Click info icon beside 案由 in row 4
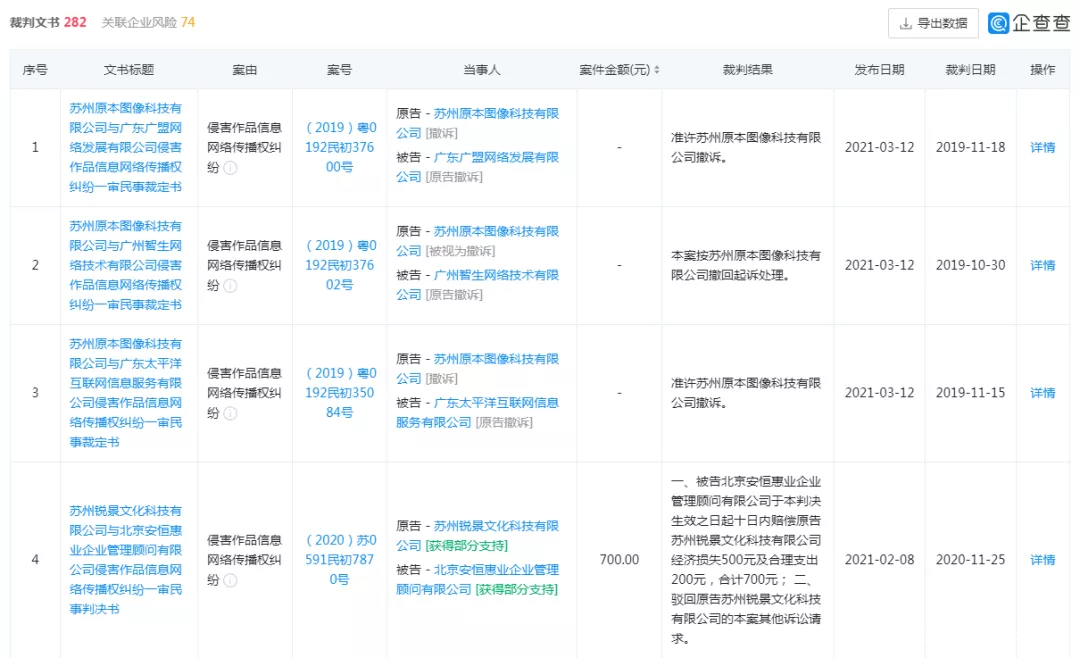This screenshot has width=1080, height=658. 230,580
